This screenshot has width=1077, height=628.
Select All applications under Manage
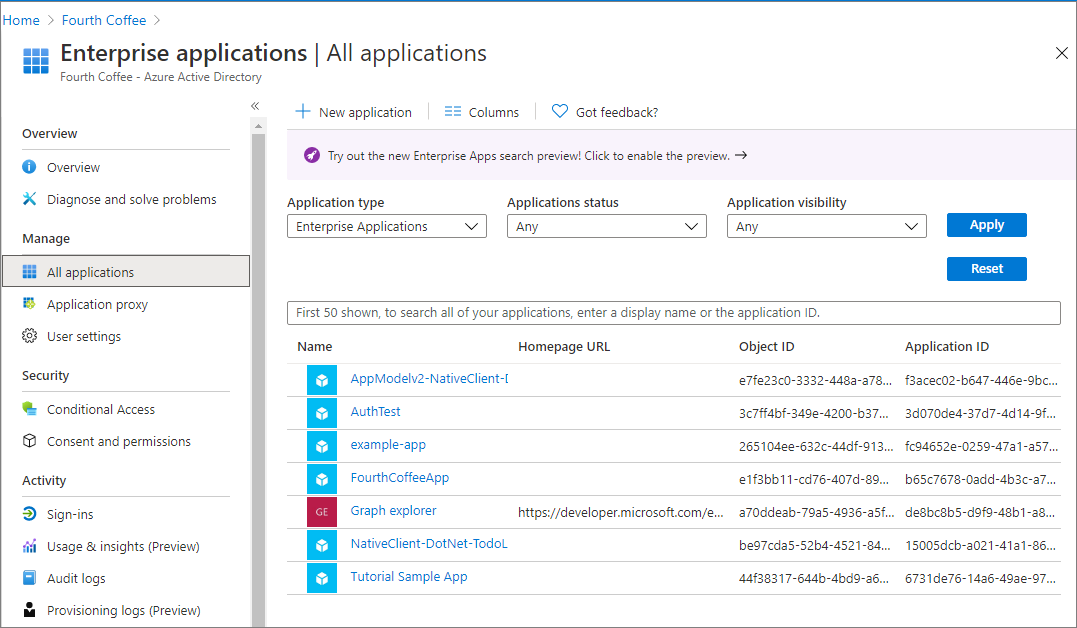click(90, 271)
